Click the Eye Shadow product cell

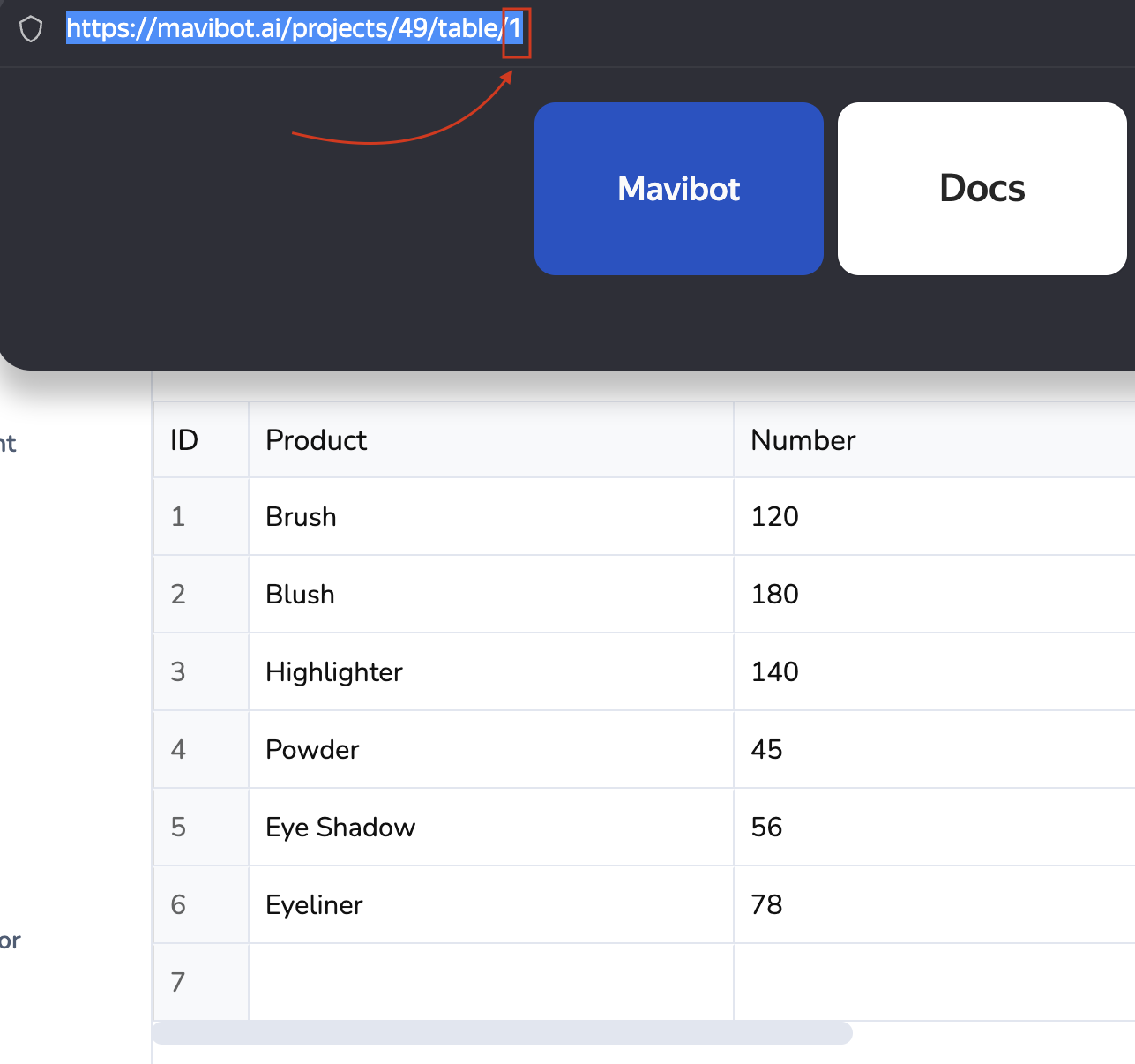pyautogui.click(x=340, y=828)
